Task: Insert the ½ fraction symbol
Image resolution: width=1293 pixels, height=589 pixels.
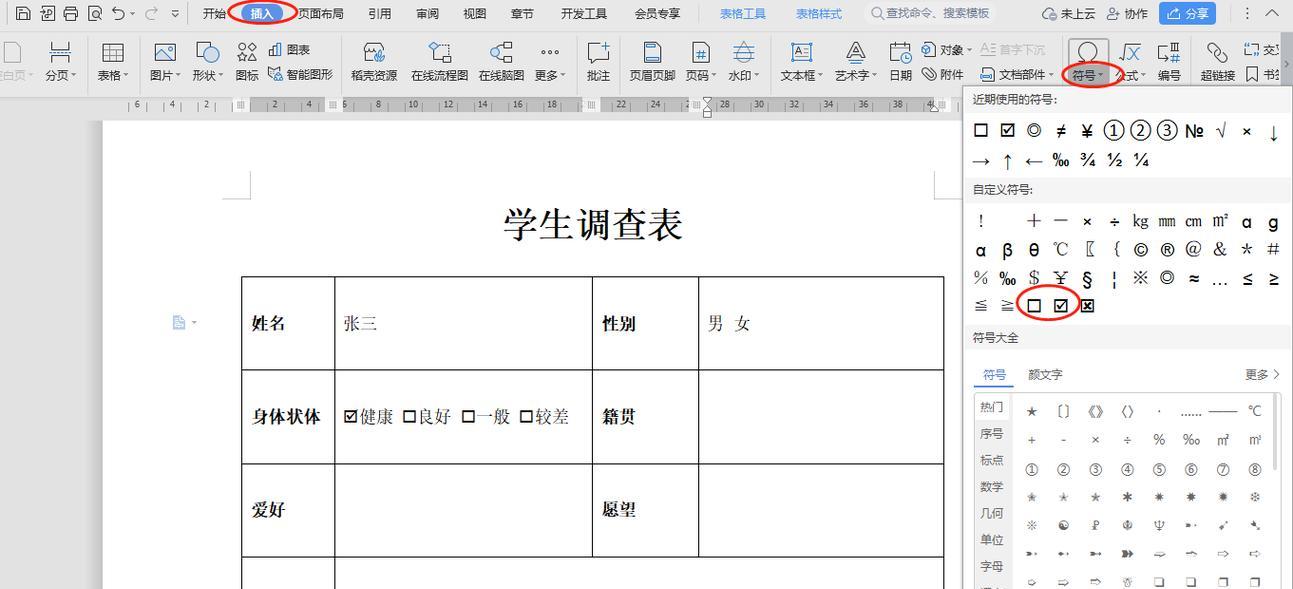Action: pyautogui.click(x=1114, y=160)
